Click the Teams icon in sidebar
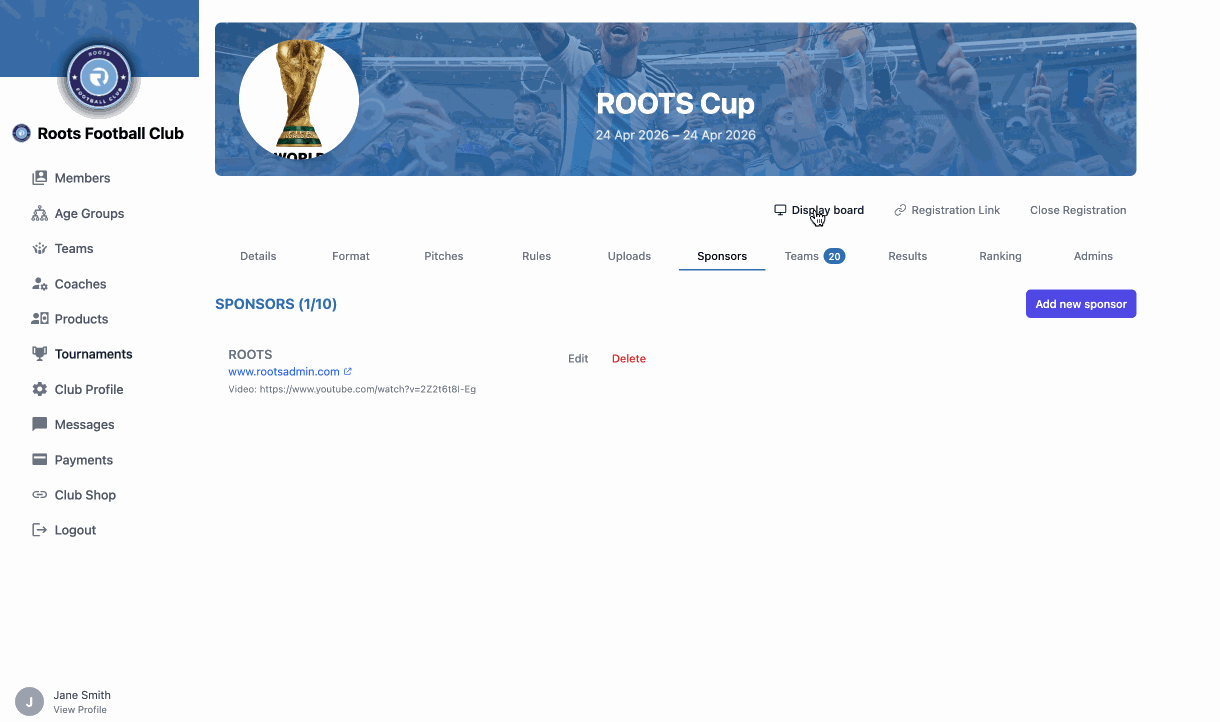Screen dimensions: 1220x722 (x=40, y=248)
